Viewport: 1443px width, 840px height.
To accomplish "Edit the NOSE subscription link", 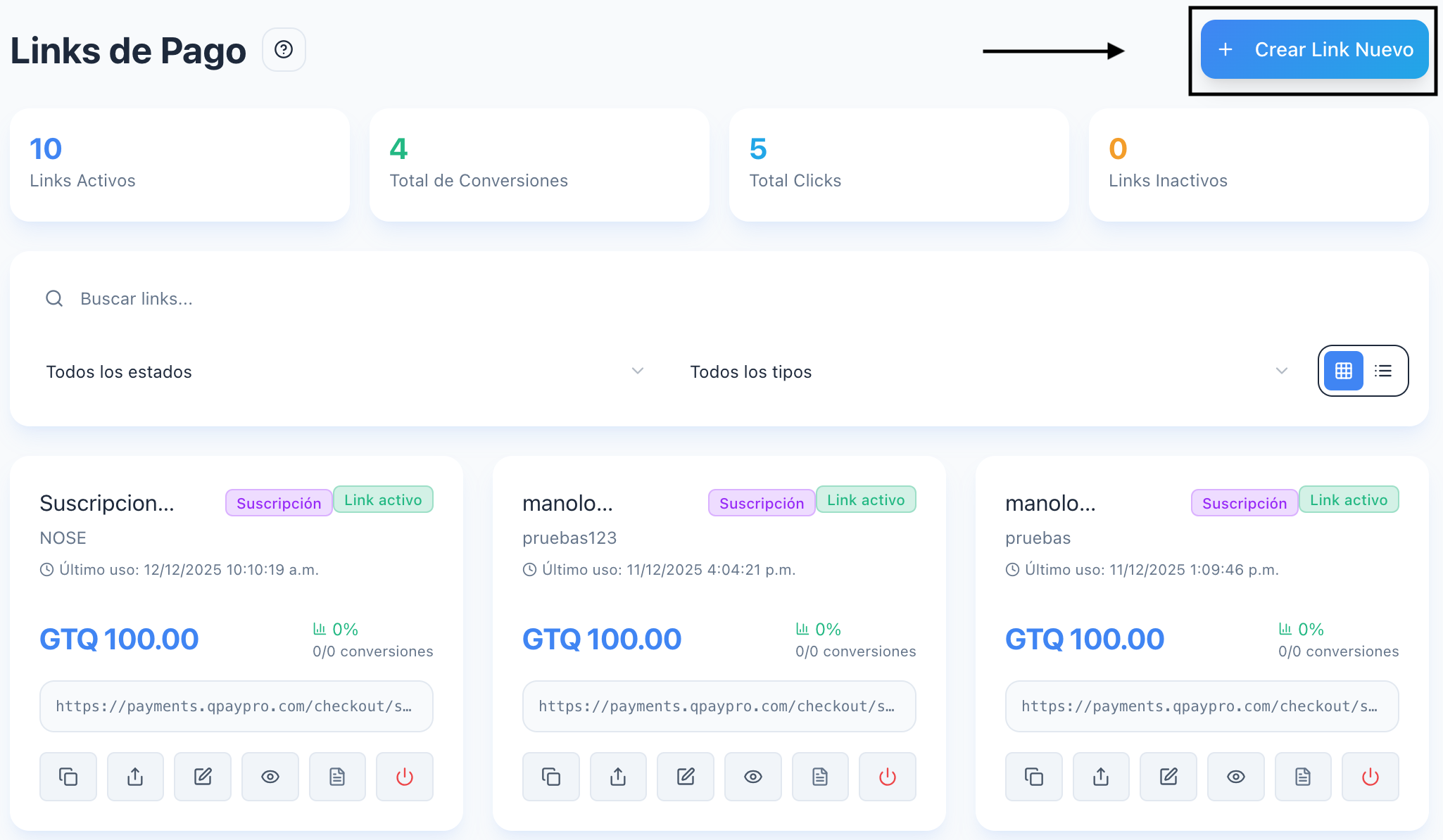I will click(x=203, y=777).
